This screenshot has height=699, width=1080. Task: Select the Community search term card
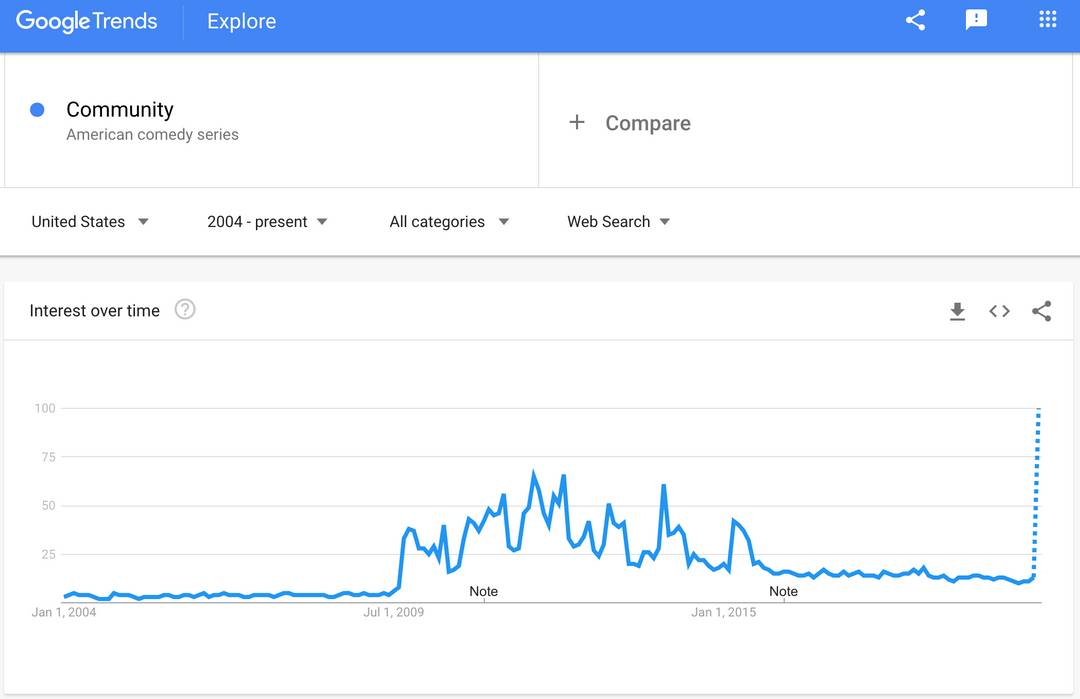tap(270, 120)
